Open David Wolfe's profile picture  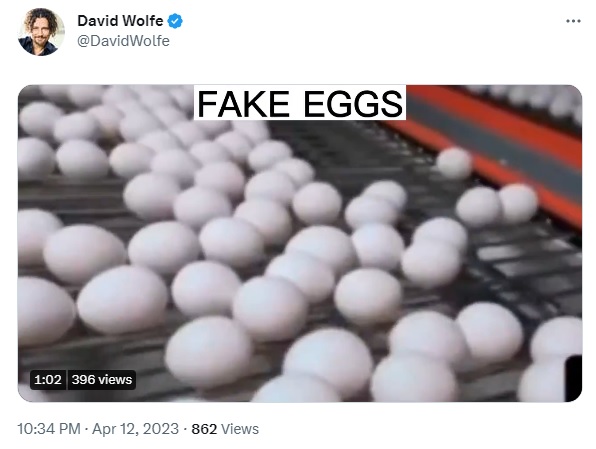(41, 32)
